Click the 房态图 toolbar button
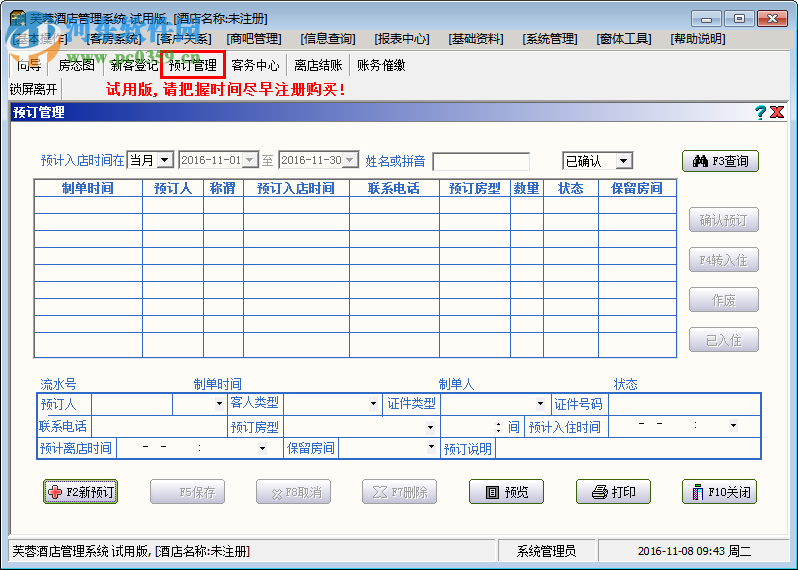 coord(76,65)
